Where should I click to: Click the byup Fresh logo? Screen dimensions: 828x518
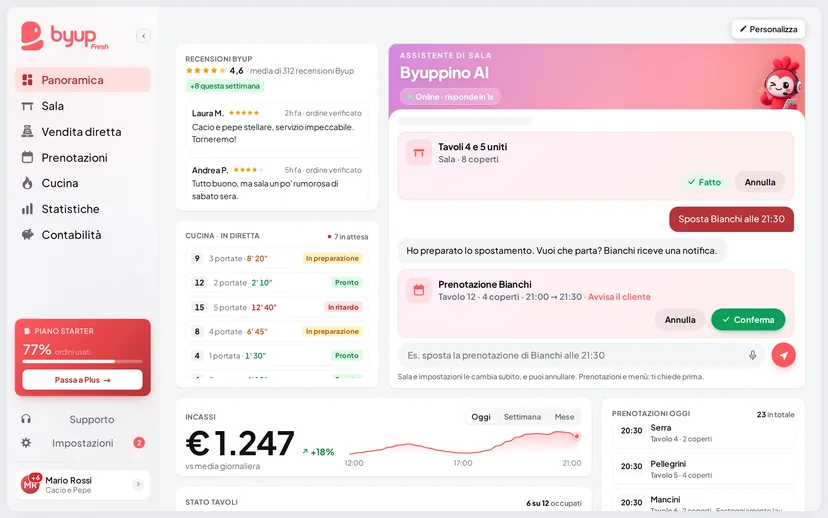point(64,36)
